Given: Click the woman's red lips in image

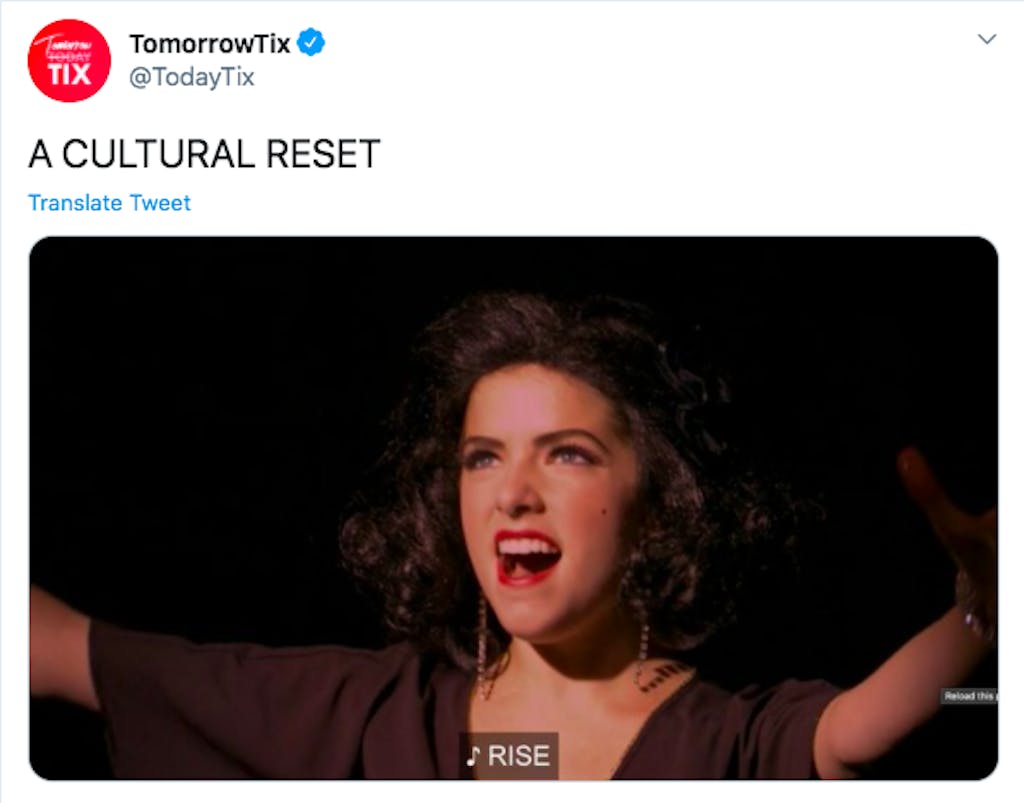Looking at the screenshot, I should tap(528, 557).
